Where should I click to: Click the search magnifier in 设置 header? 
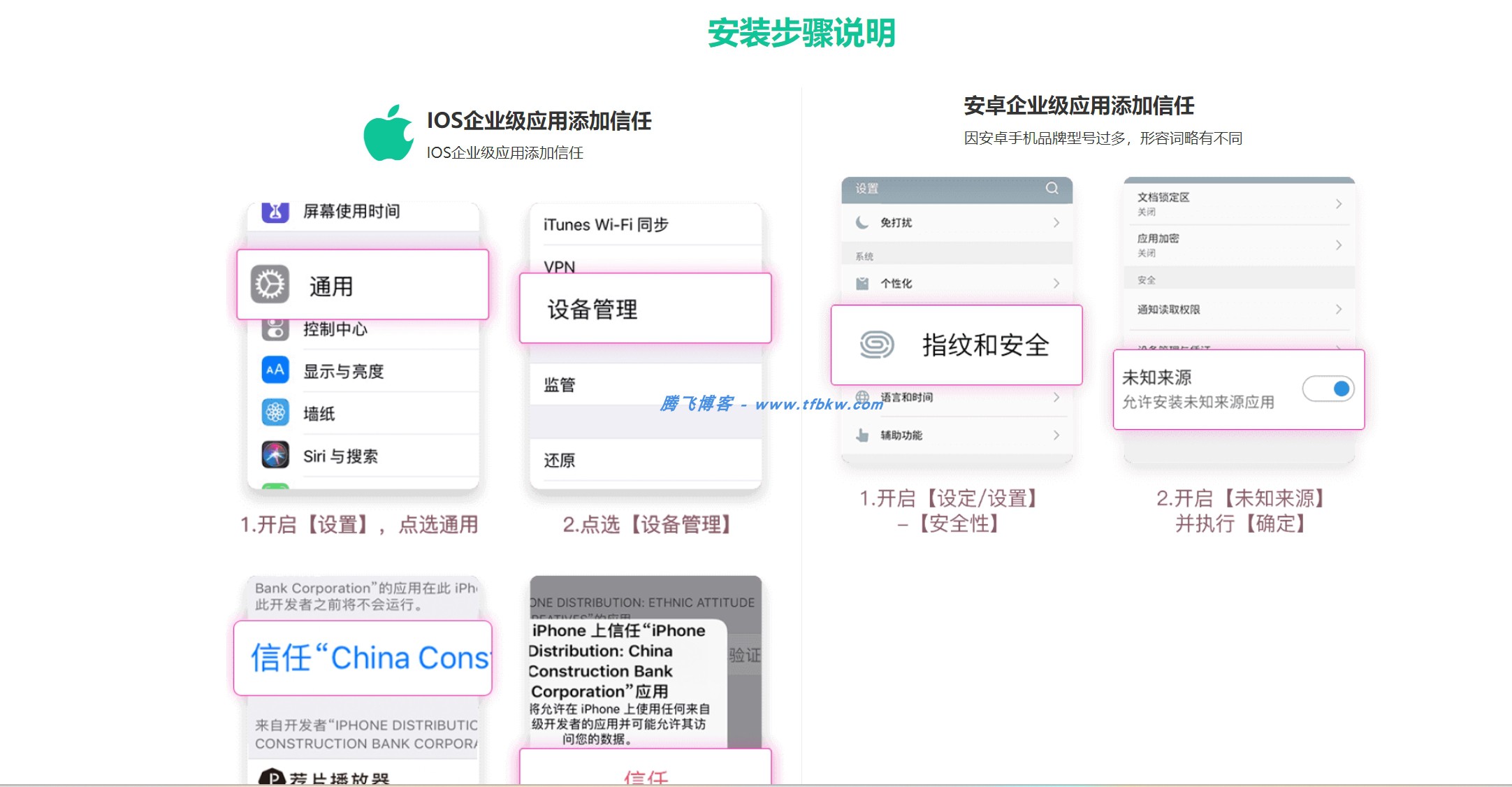point(1051,187)
